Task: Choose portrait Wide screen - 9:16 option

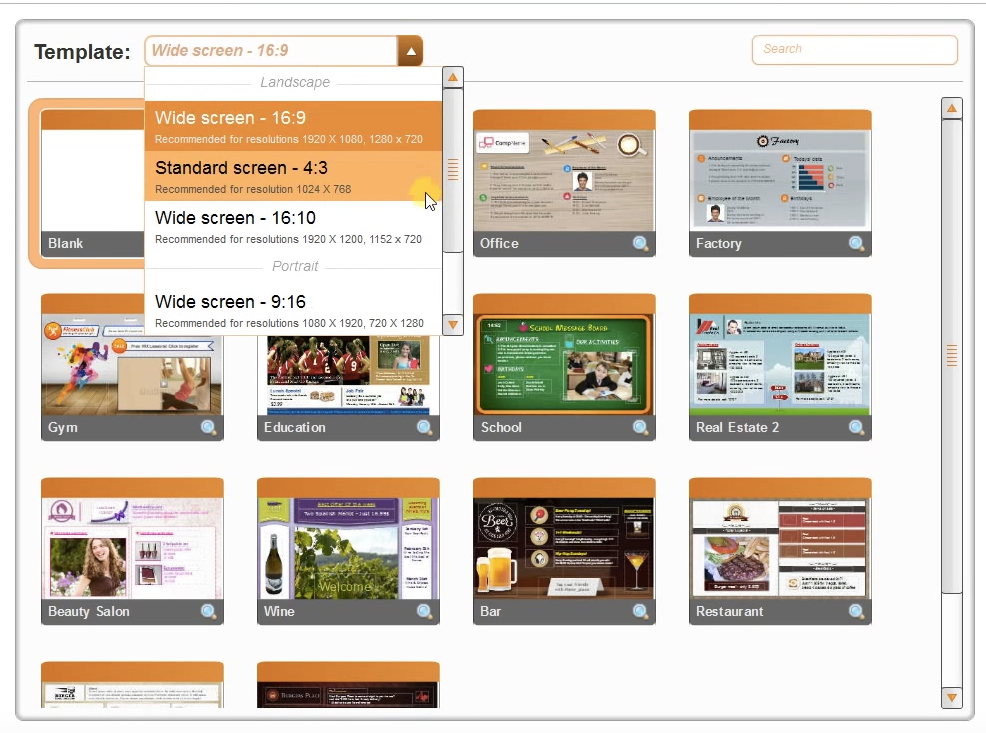Action: 293,311
